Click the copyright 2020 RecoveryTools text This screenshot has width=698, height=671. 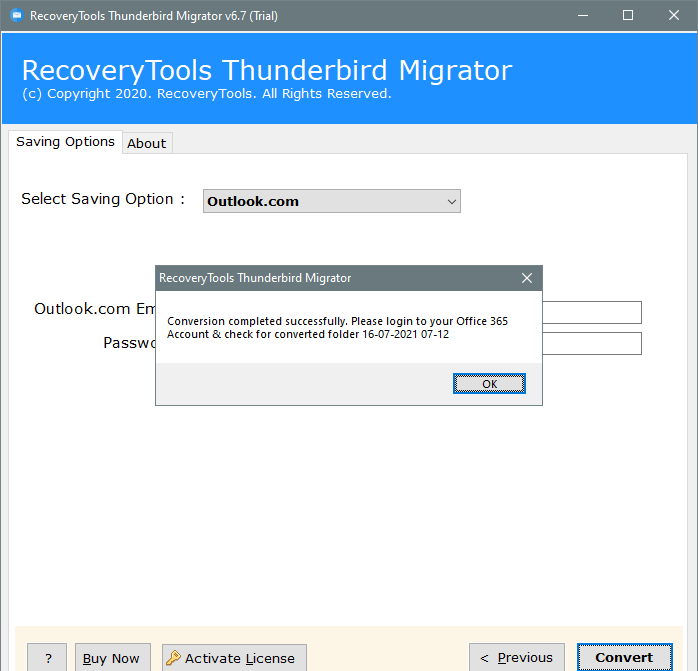207,94
